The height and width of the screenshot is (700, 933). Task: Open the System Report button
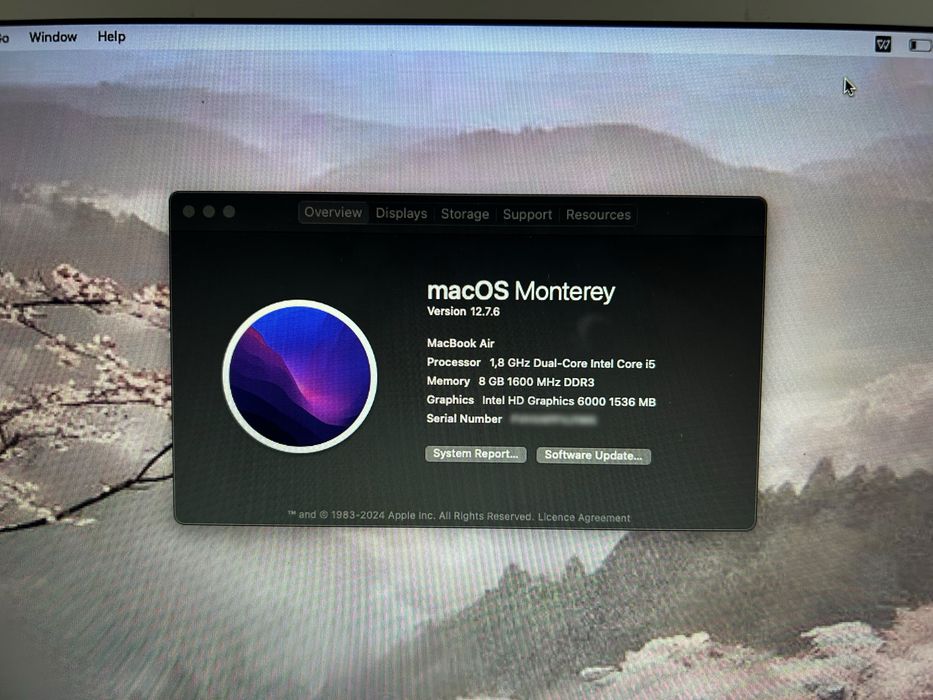[x=475, y=454]
